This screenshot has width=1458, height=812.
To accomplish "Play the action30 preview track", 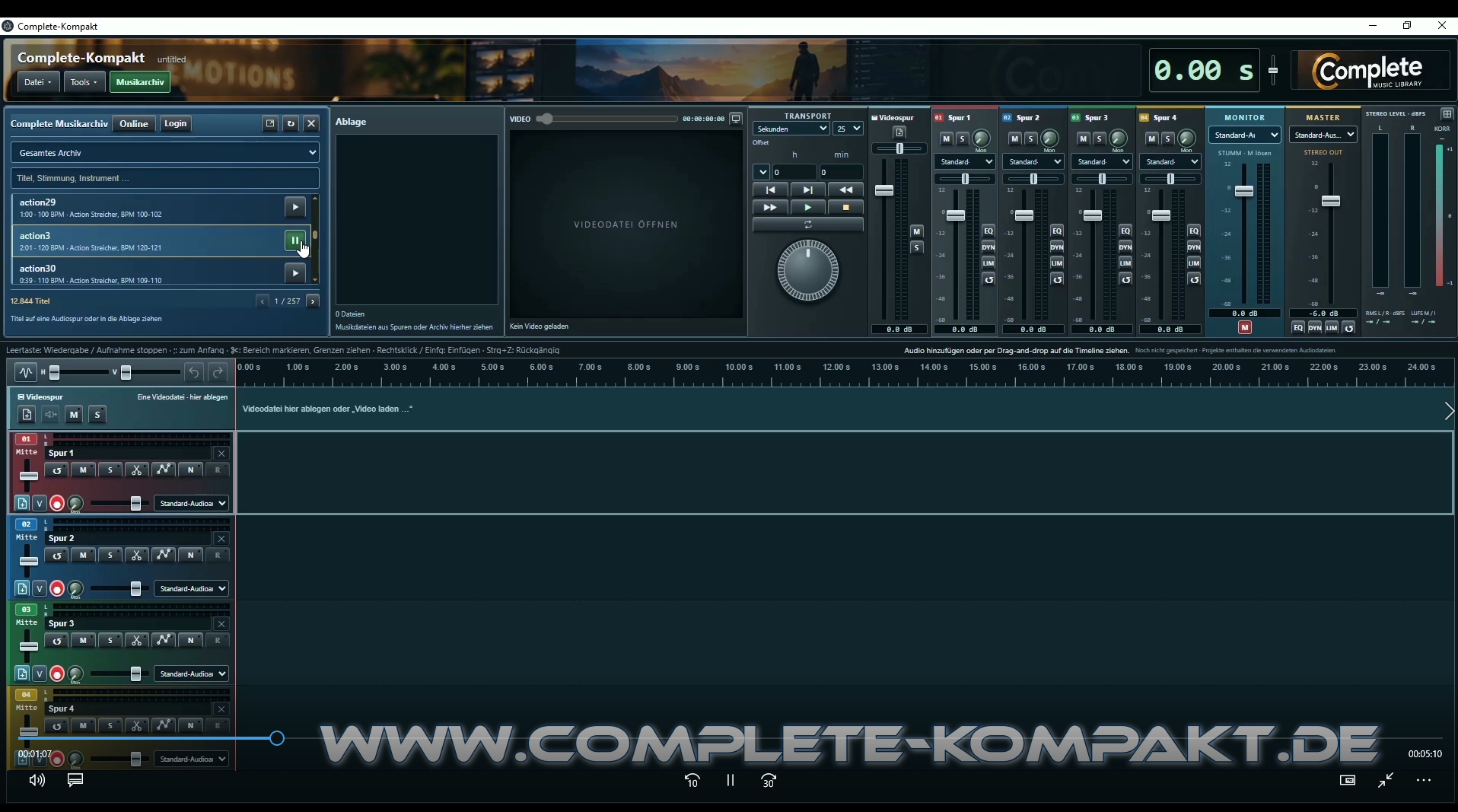I will (x=294, y=273).
